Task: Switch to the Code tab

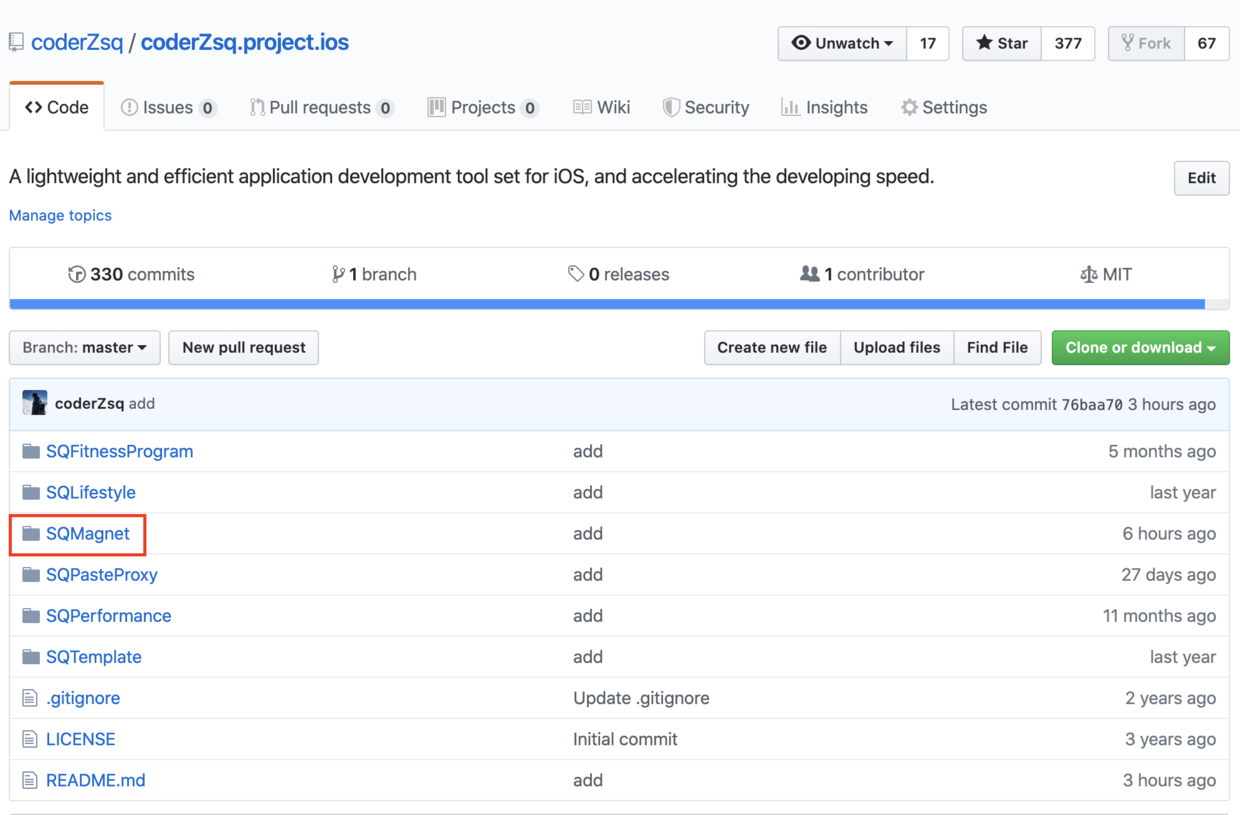Action: point(57,107)
